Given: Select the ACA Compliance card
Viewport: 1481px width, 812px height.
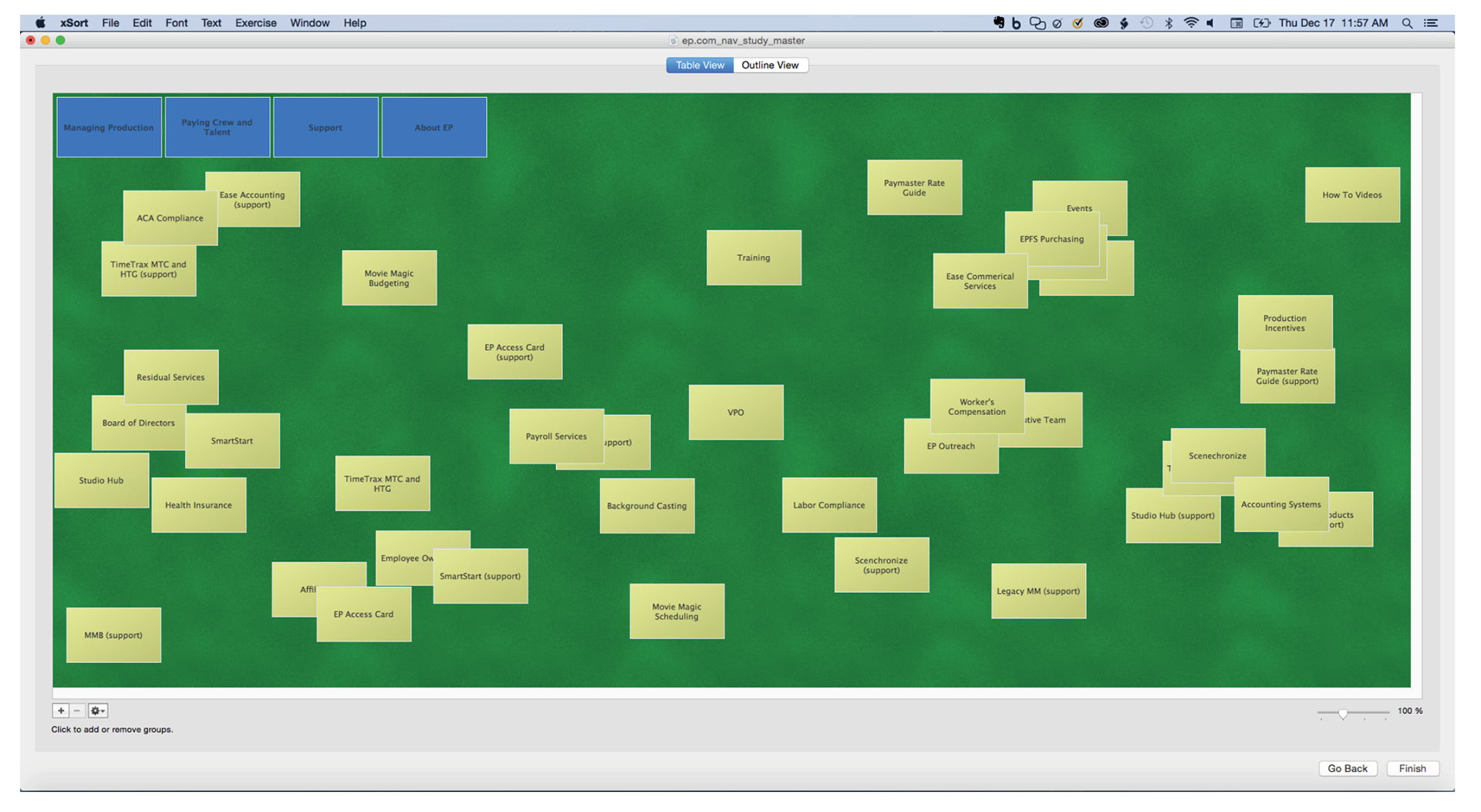Looking at the screenshot, I should [x=170, y=218].
